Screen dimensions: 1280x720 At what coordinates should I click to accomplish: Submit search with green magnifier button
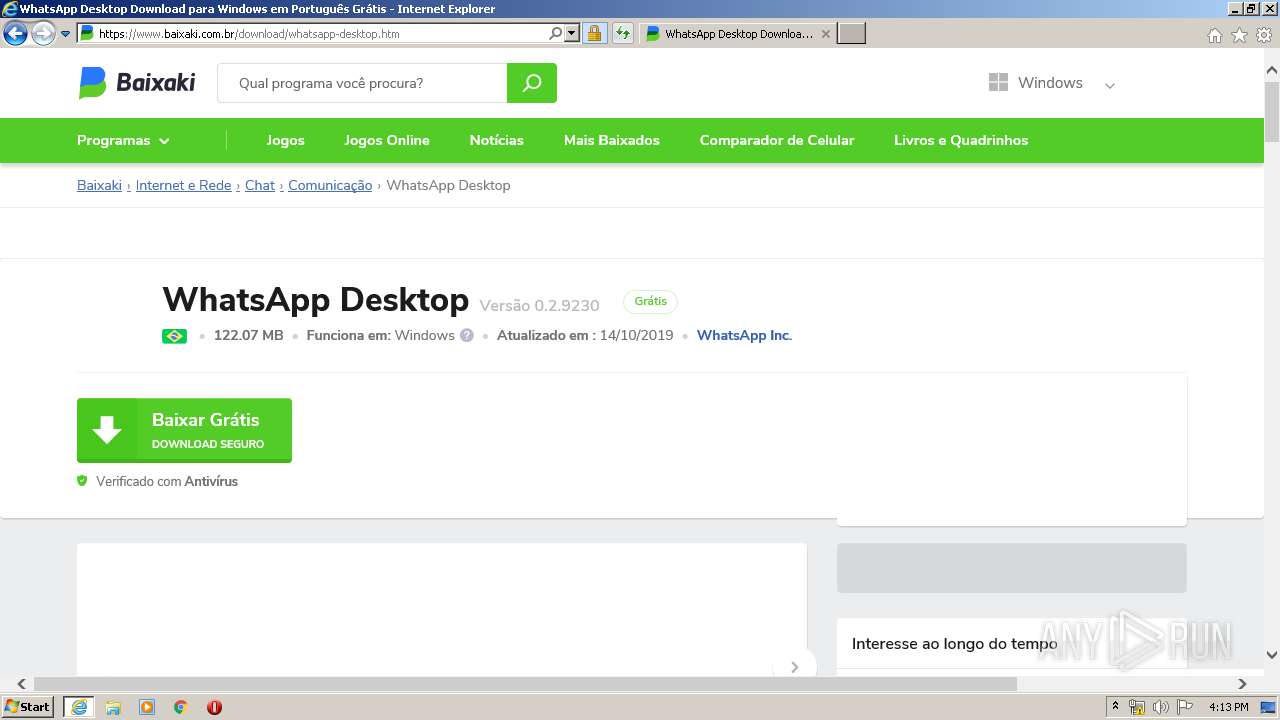[x=532, y=83]
